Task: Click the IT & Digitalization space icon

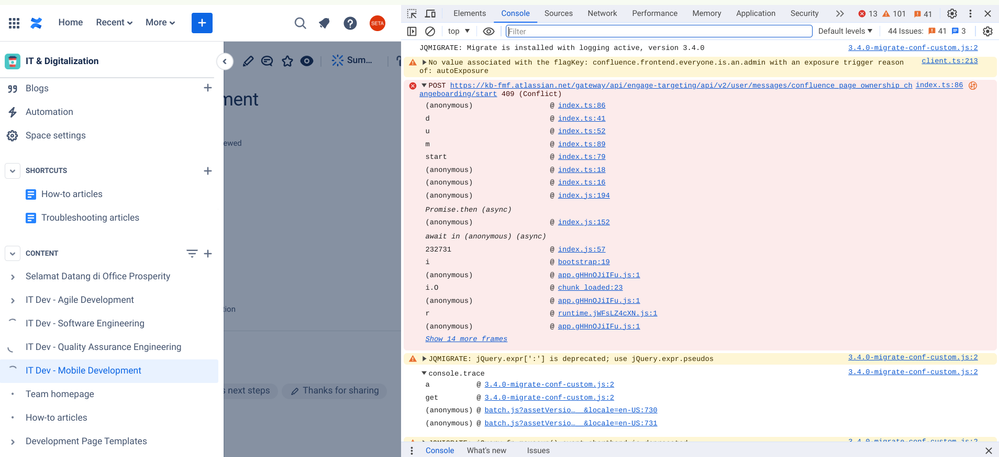Action: click(12, 61)
